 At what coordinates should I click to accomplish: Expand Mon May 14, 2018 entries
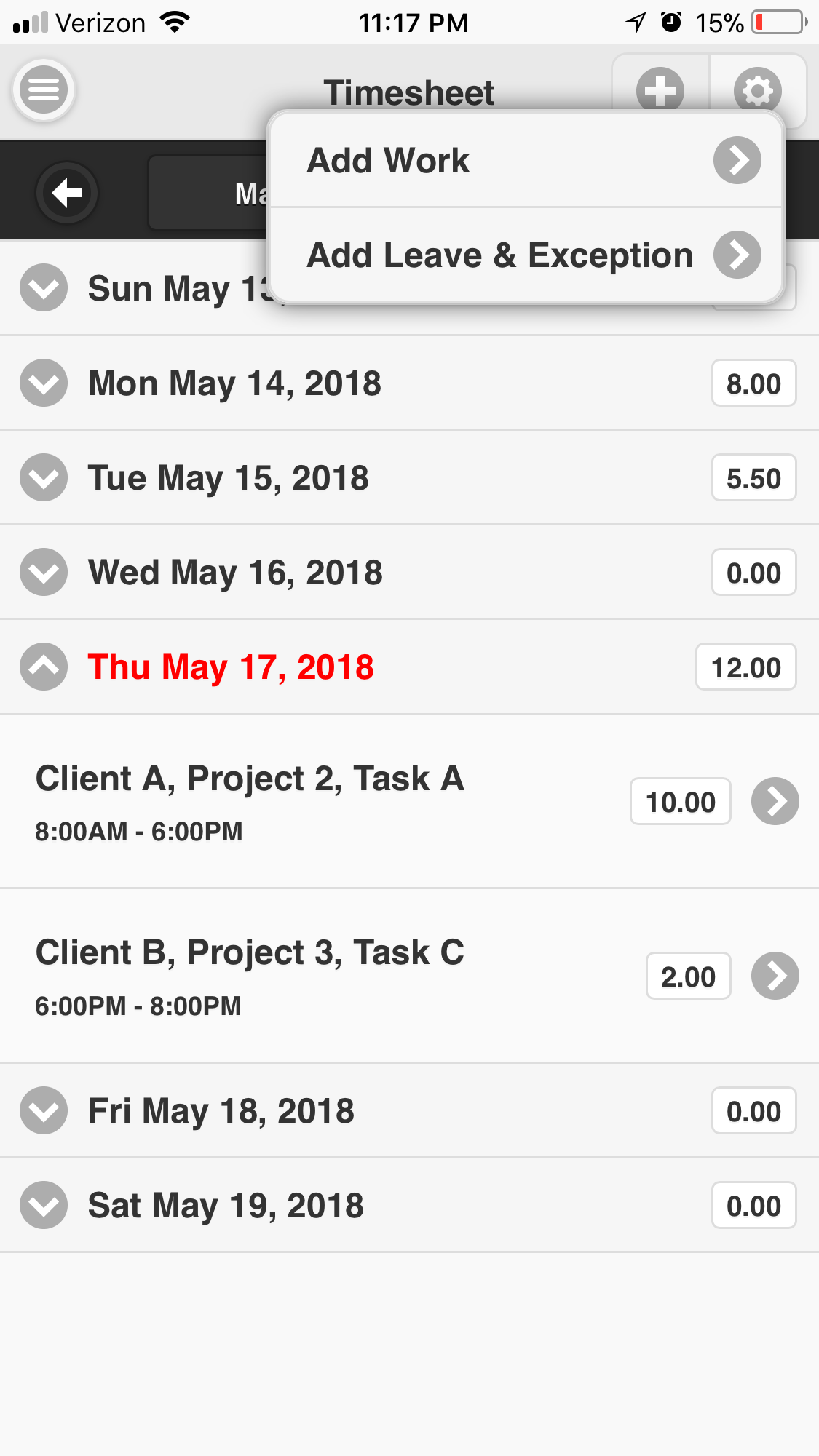tap(44, 383)
